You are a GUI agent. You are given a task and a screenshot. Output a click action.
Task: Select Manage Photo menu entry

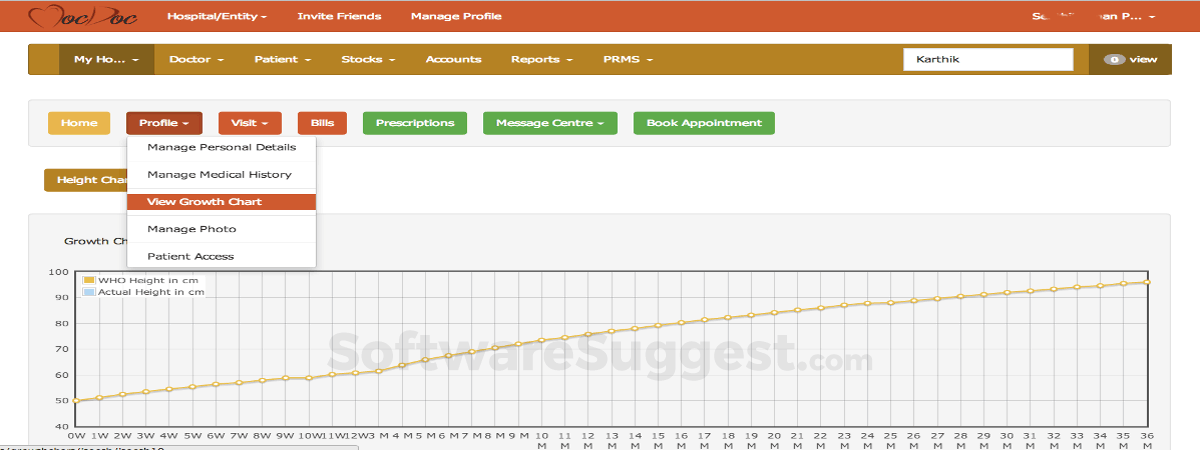click(221, 229)
